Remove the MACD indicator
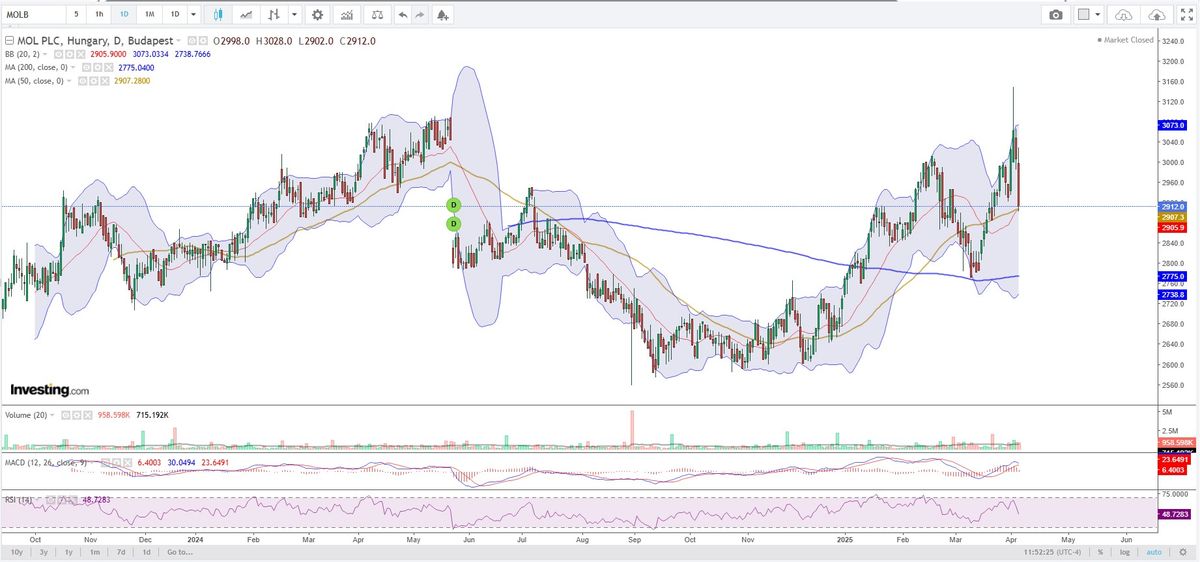Viewport: 1200px width, 562px height. tap(127, 462)
